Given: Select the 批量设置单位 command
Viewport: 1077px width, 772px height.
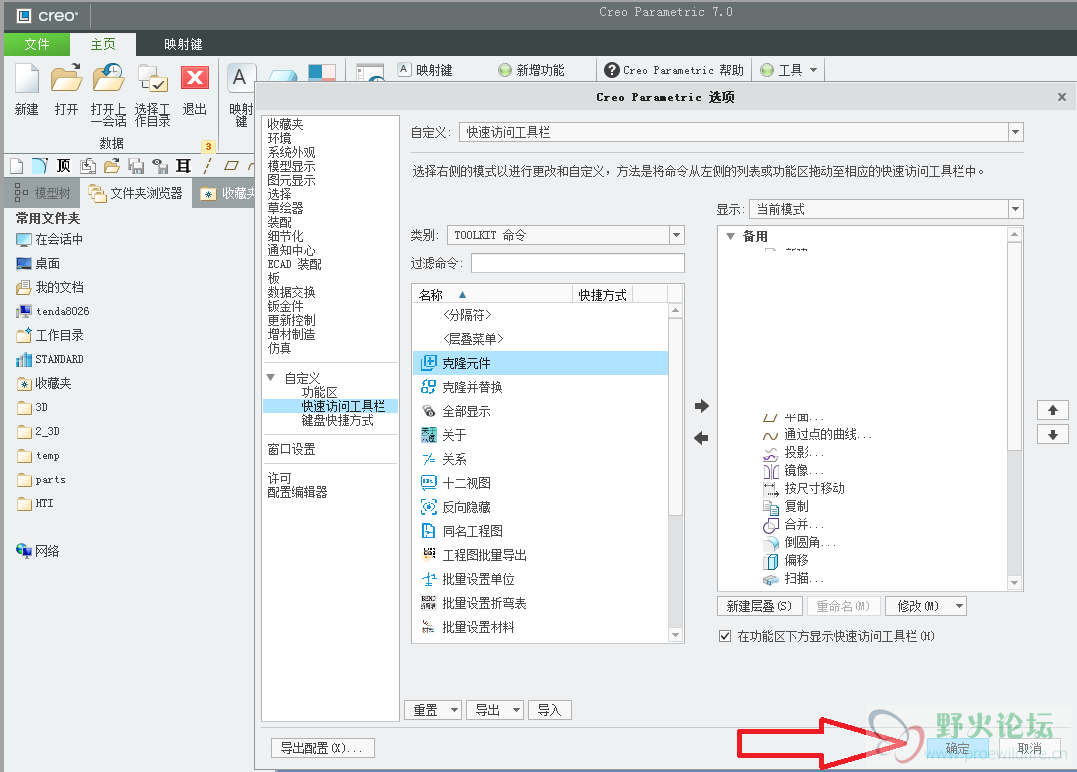Looking at the screenshot, I should [540, 580].
